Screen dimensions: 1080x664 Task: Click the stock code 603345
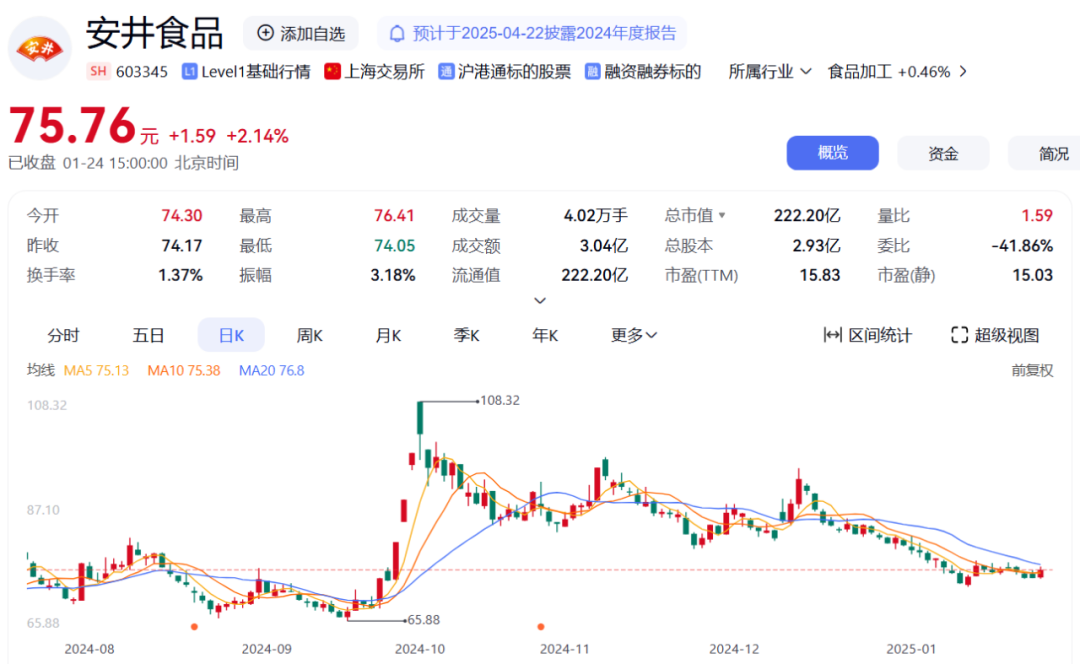click(x=142, y=72)
